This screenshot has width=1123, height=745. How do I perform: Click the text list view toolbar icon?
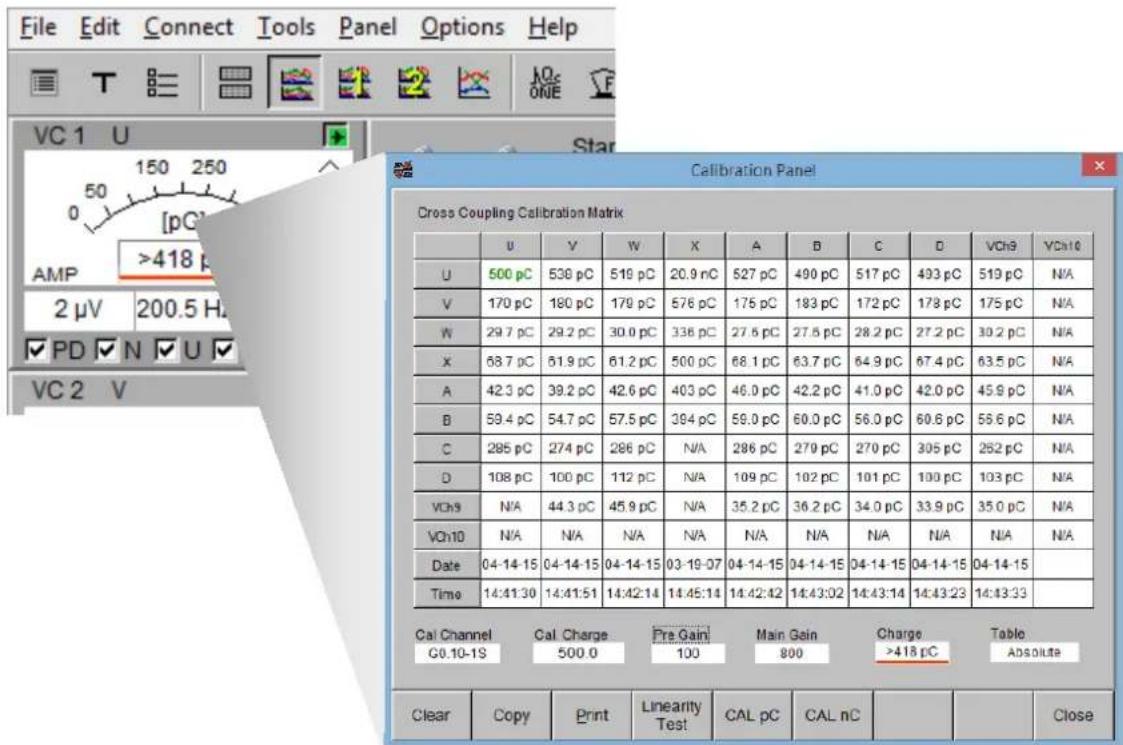click(44, 83)
